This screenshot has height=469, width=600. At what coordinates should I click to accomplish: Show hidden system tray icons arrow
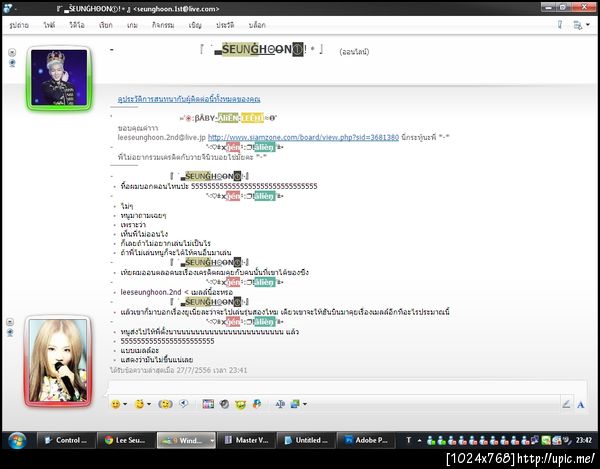coord(420,441)
